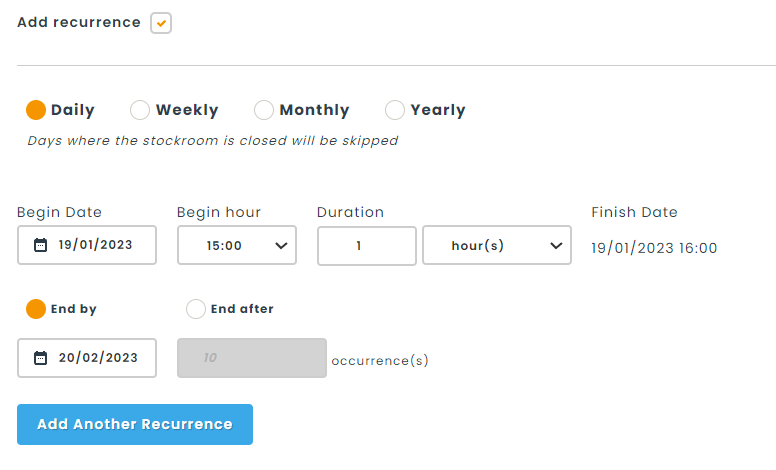The width and height of the screenshot is (776, 470).
Task: Click the greyed-out occurrences number field
Action: [x=251, y=357]
